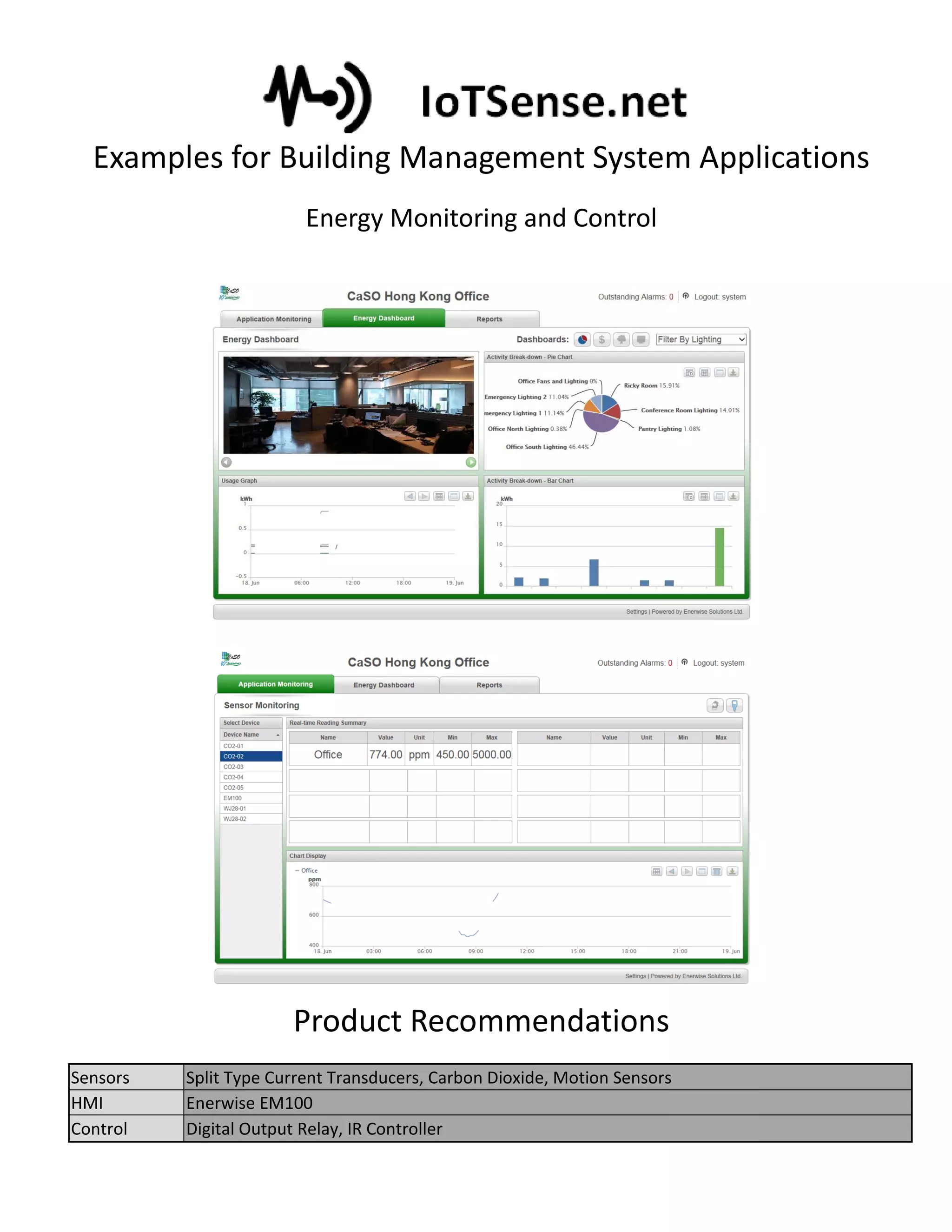Usage Graph: open data table icon
952x1232 pixels.
(439, 497)
